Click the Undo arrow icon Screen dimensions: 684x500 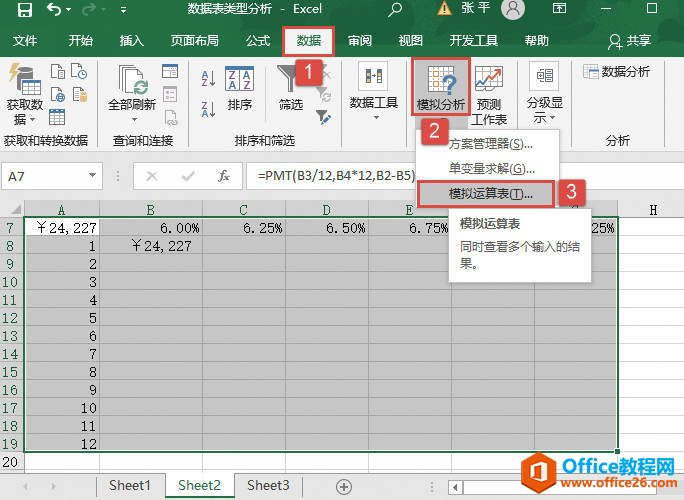[x=54, y=9]
